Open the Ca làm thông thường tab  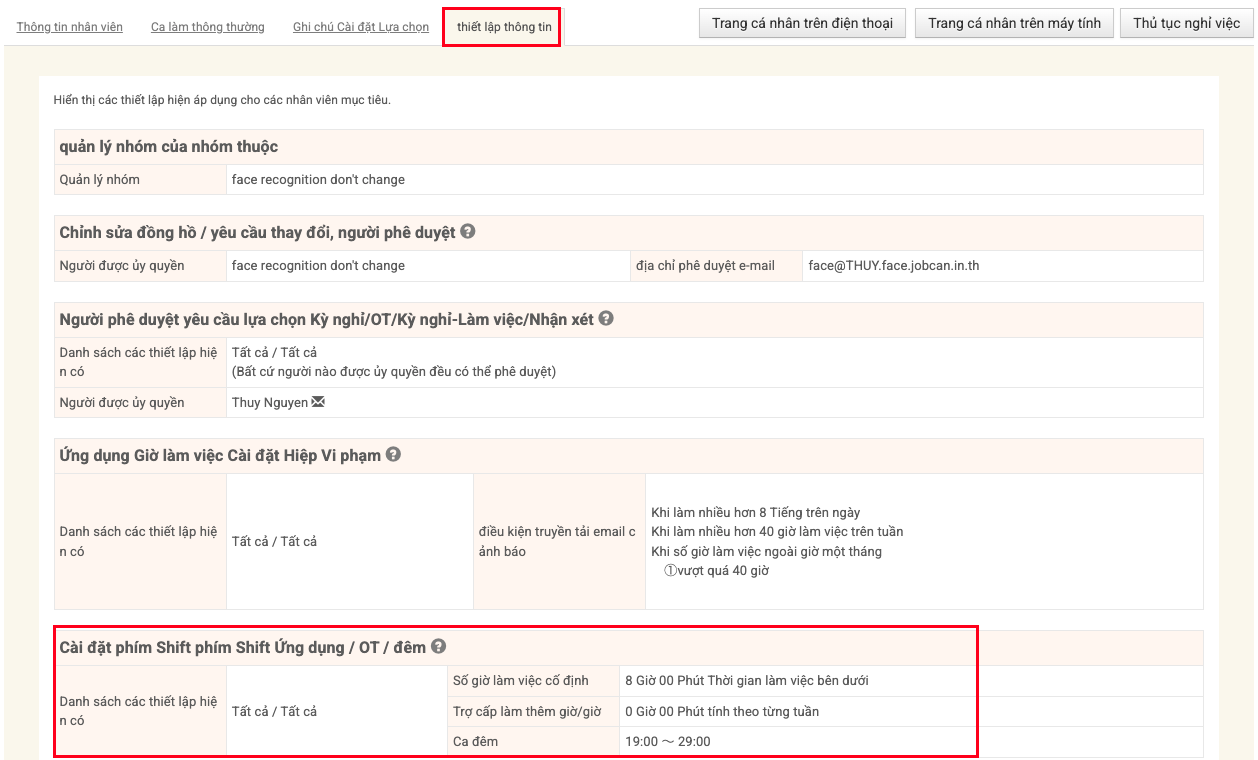208,27
